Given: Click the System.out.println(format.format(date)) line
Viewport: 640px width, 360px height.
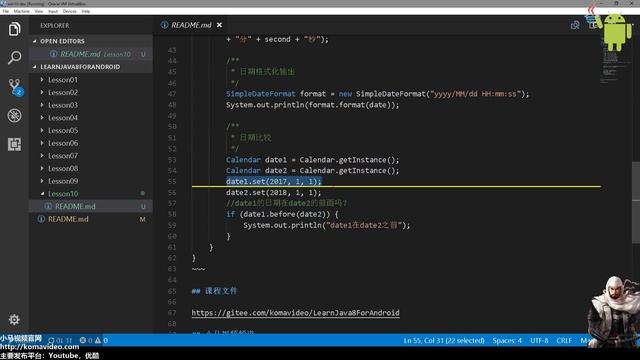Looking at the screenshot, I should click(312, 105).
